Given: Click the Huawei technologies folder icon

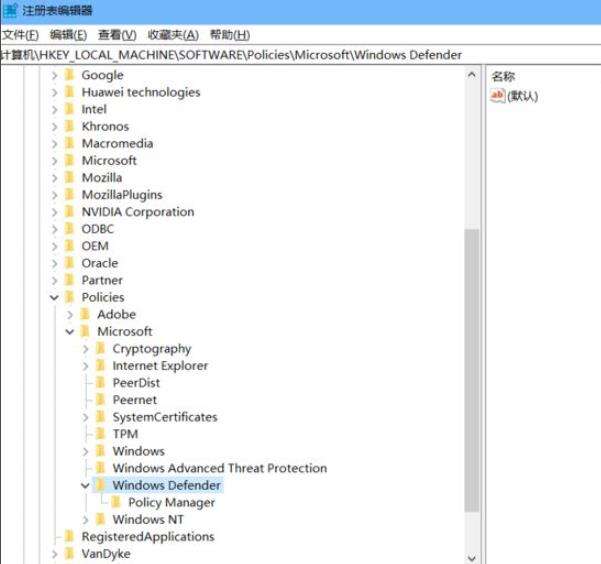Looking at the screenshot, I should coord(69,92).
